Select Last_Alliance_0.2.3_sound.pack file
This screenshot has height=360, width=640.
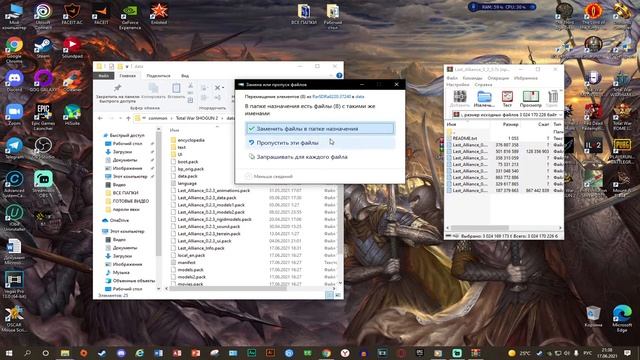tap(209, 227)
